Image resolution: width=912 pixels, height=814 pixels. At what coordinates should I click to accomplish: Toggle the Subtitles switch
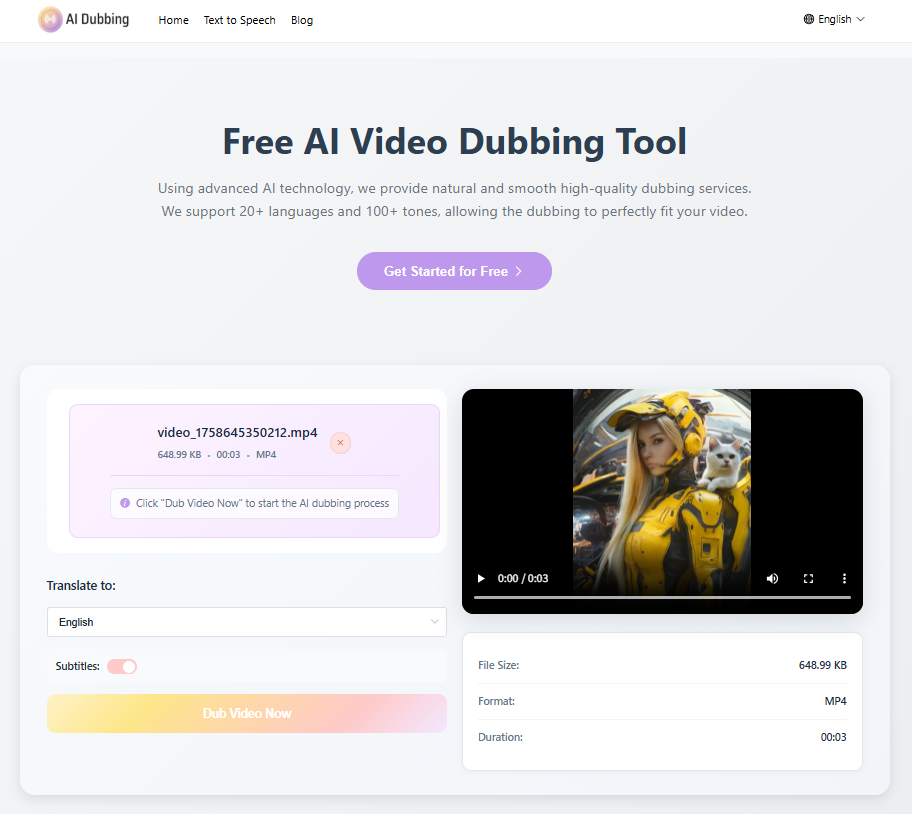[x=122, y=666]
